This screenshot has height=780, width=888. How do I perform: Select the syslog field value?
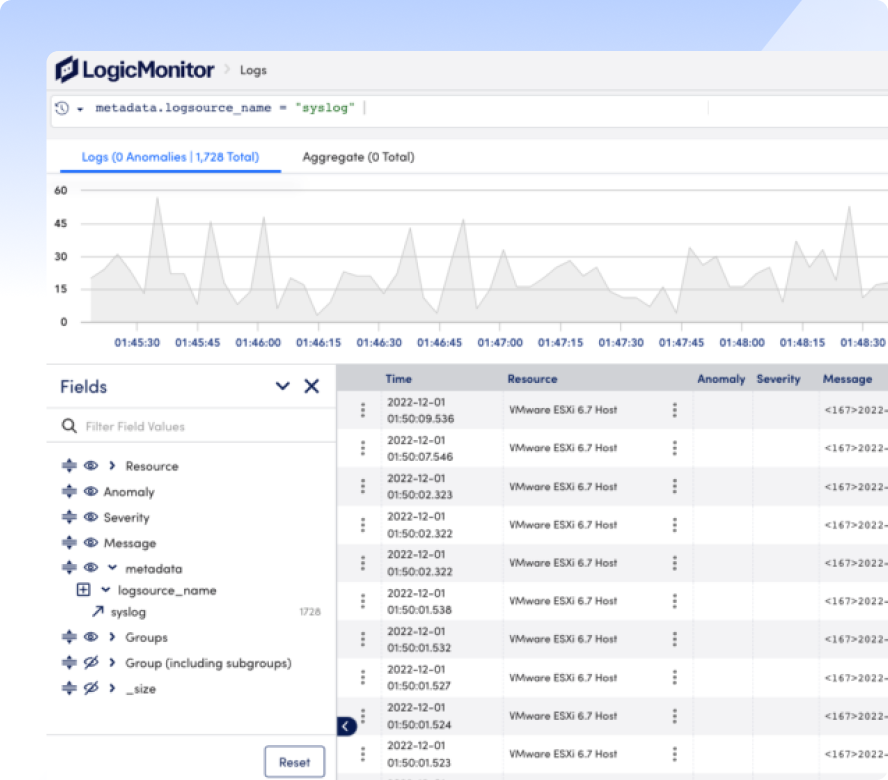[129, 612]
